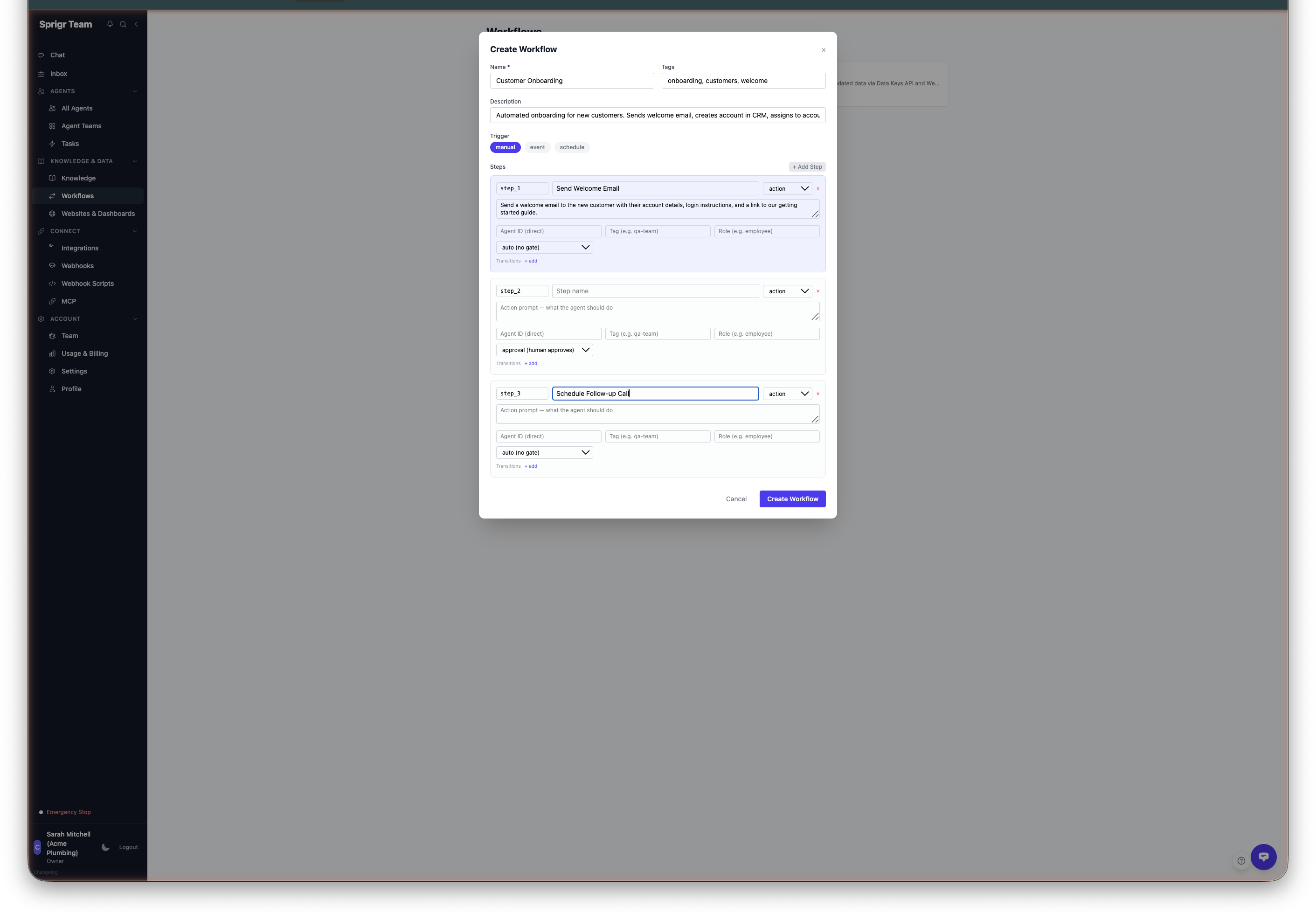
Task: Open the Usage & Billing page
Action: [x=84, y=353]
